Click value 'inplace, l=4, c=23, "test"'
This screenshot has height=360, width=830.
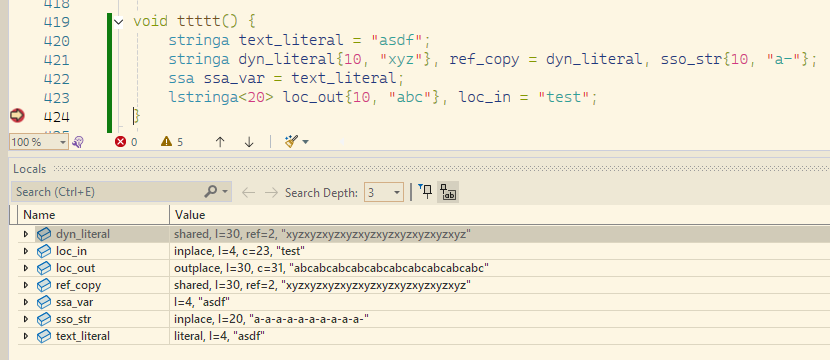tap(239, 251)
